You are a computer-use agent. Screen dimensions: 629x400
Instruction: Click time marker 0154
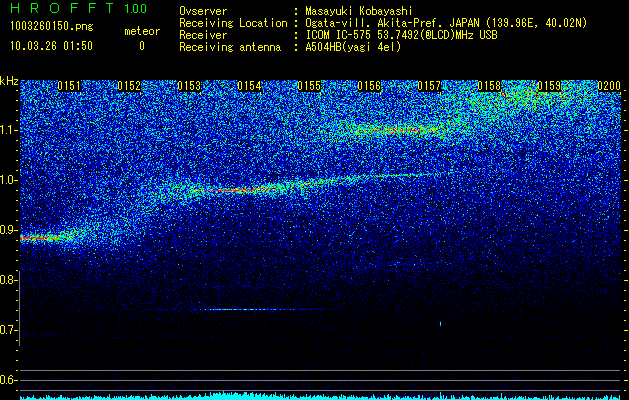click(249, 86)
